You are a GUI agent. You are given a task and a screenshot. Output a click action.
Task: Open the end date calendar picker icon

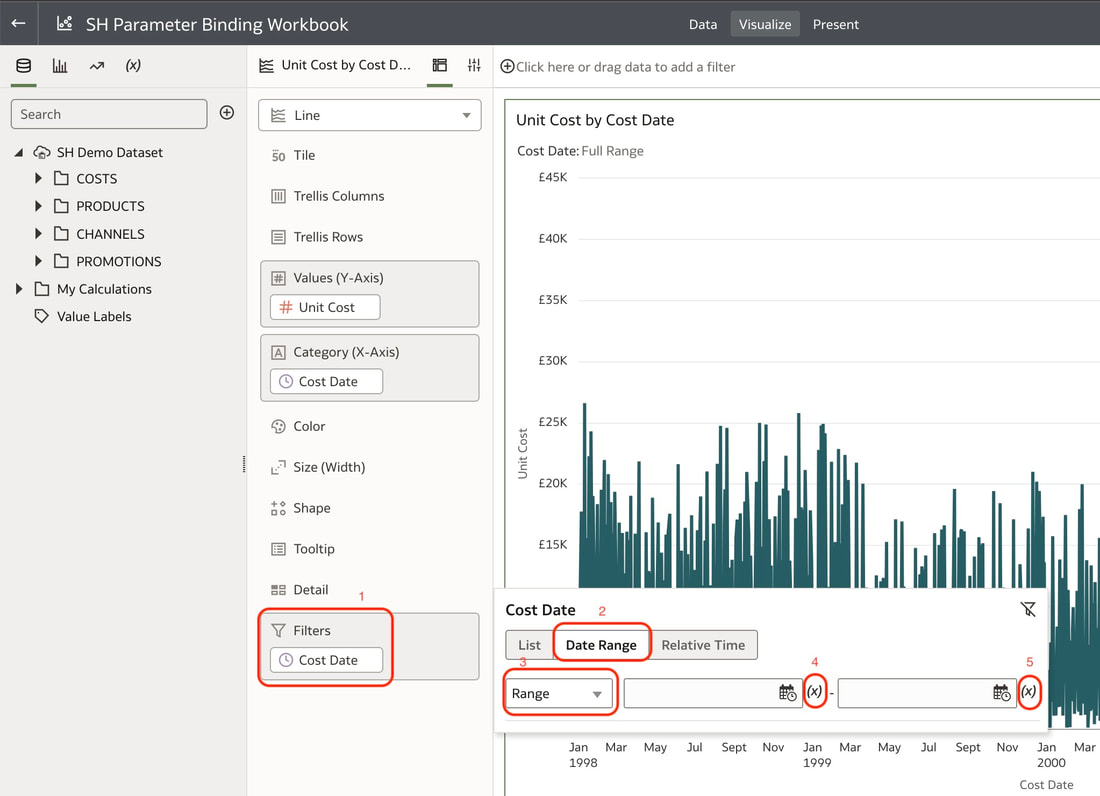click(1002, 693)
